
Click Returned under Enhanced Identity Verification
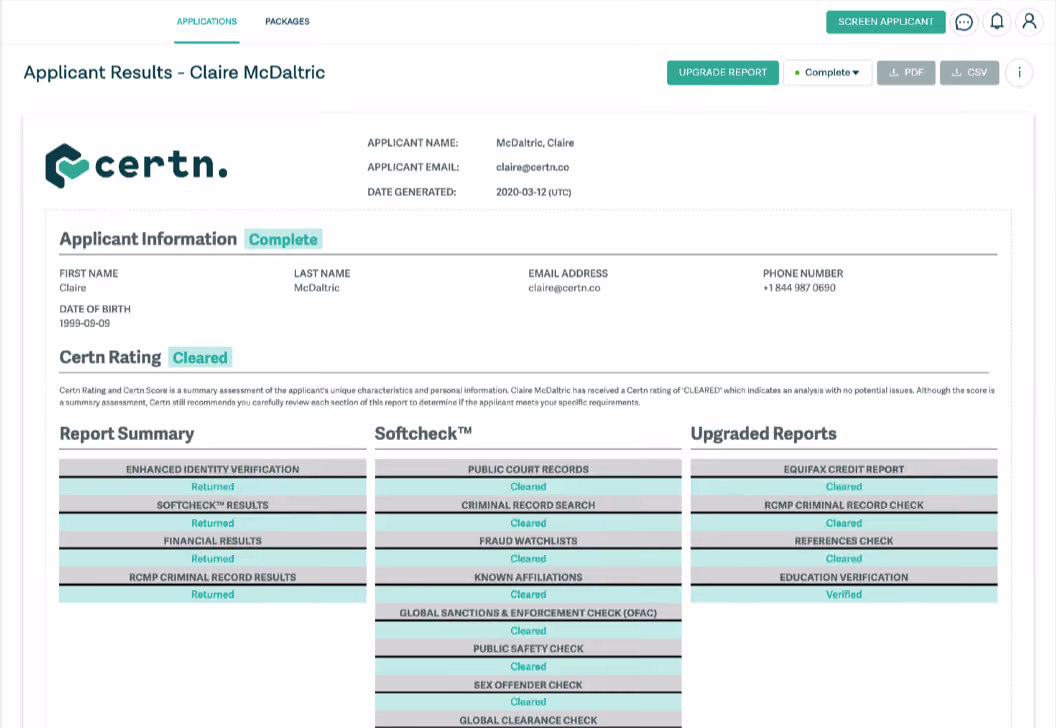pyautogui.click(x=213, y=487)
